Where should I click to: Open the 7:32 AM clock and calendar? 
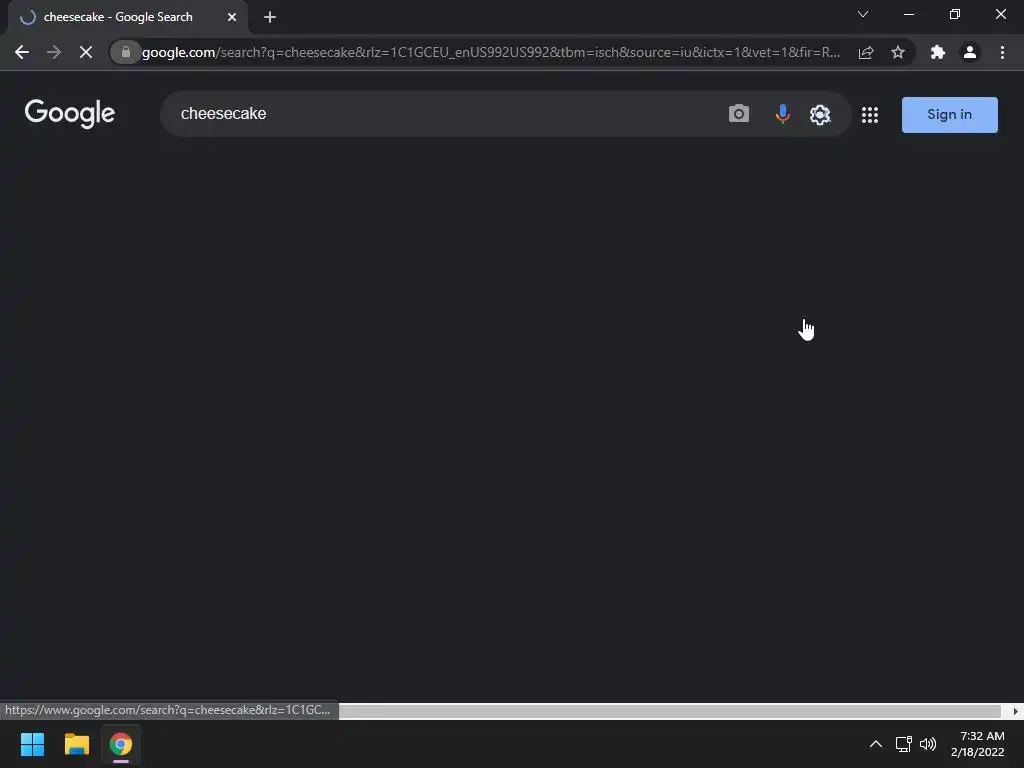point(978,744)
